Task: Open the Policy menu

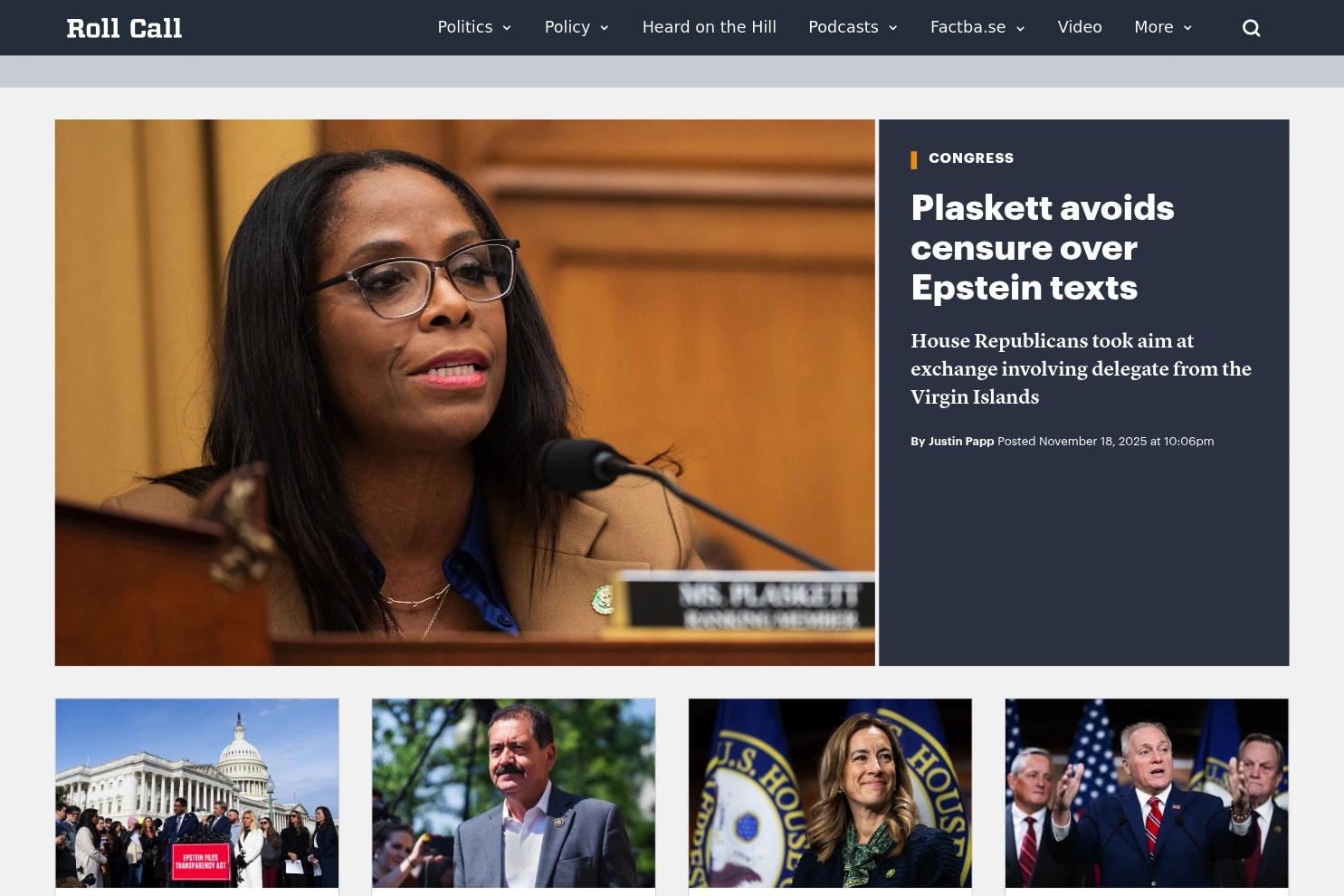Action: coord(567,27)
